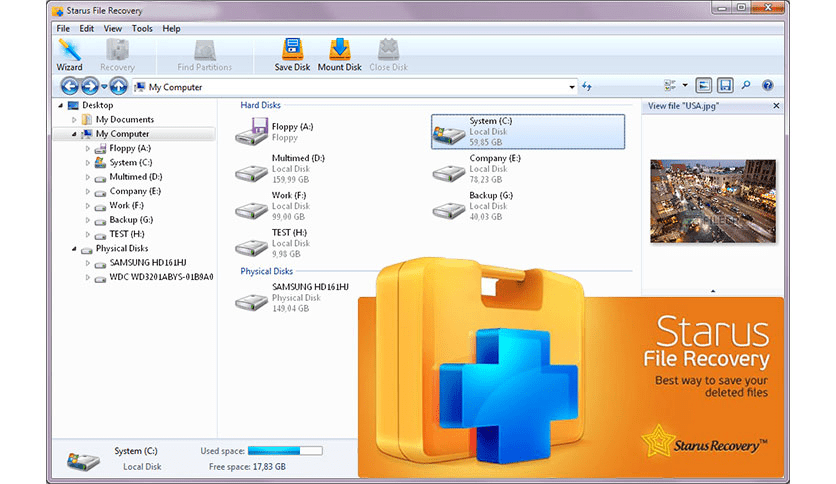Toggle the save-disk panel button at top right
The height and width of the screenshot is (484, 836).
pyautogui.click(x=726, y=87)
